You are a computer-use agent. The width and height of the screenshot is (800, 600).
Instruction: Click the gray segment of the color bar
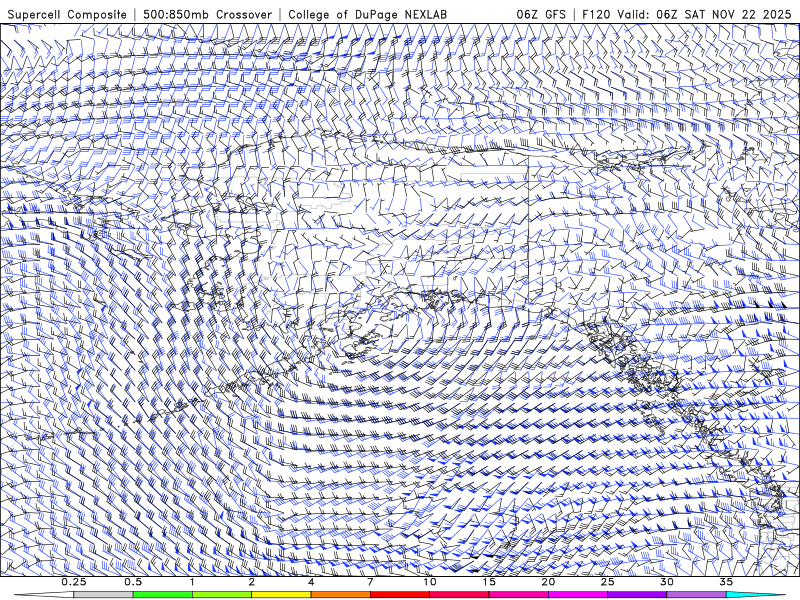[103, 595]
